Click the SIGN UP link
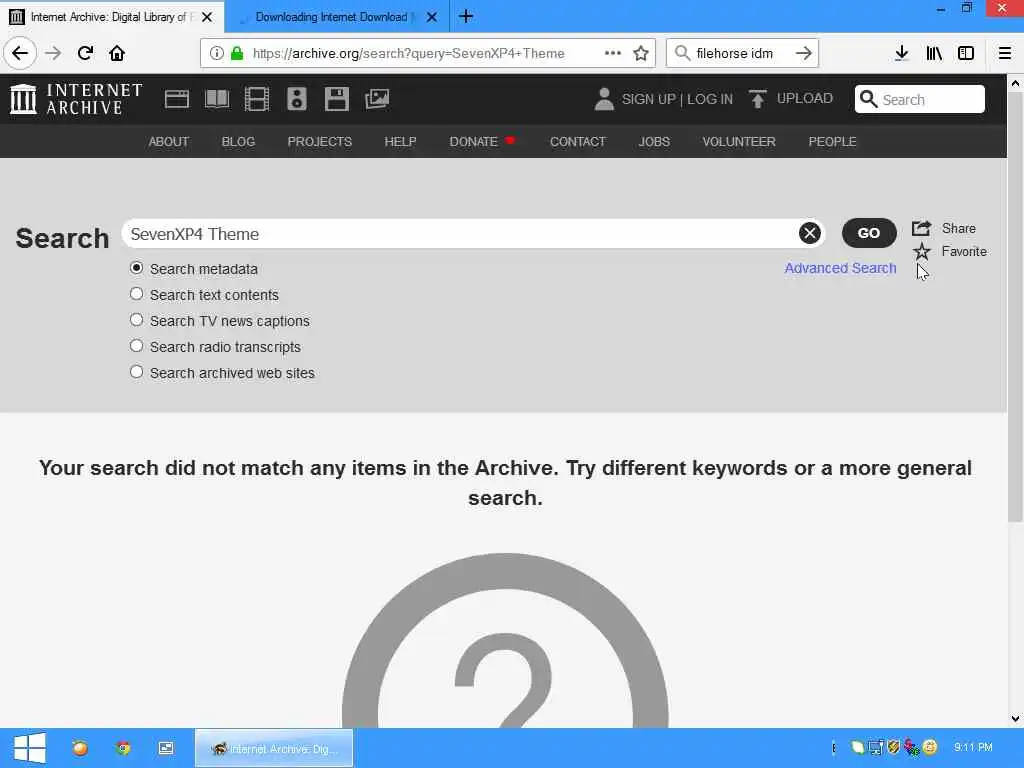Image resolution: width=1024 pixels, height=768 pixels. click(x=648, y=99)
